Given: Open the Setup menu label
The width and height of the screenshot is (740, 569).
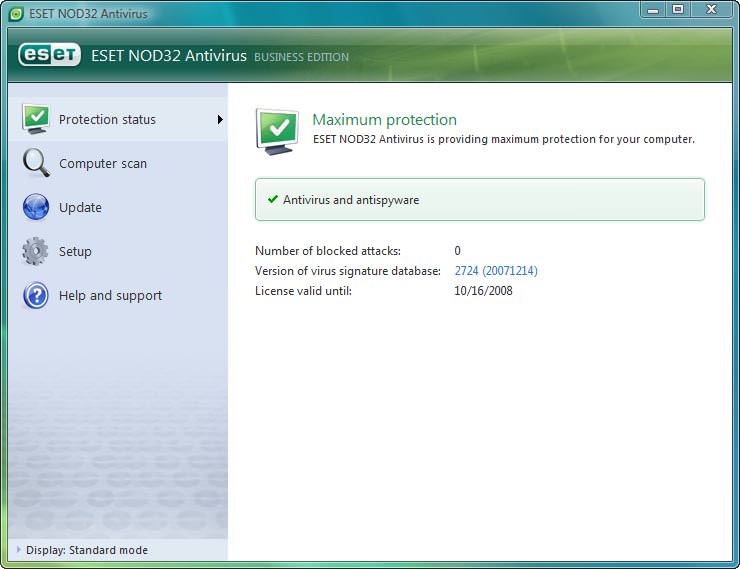Looking at the screenshot, I should tap(75, 252).
